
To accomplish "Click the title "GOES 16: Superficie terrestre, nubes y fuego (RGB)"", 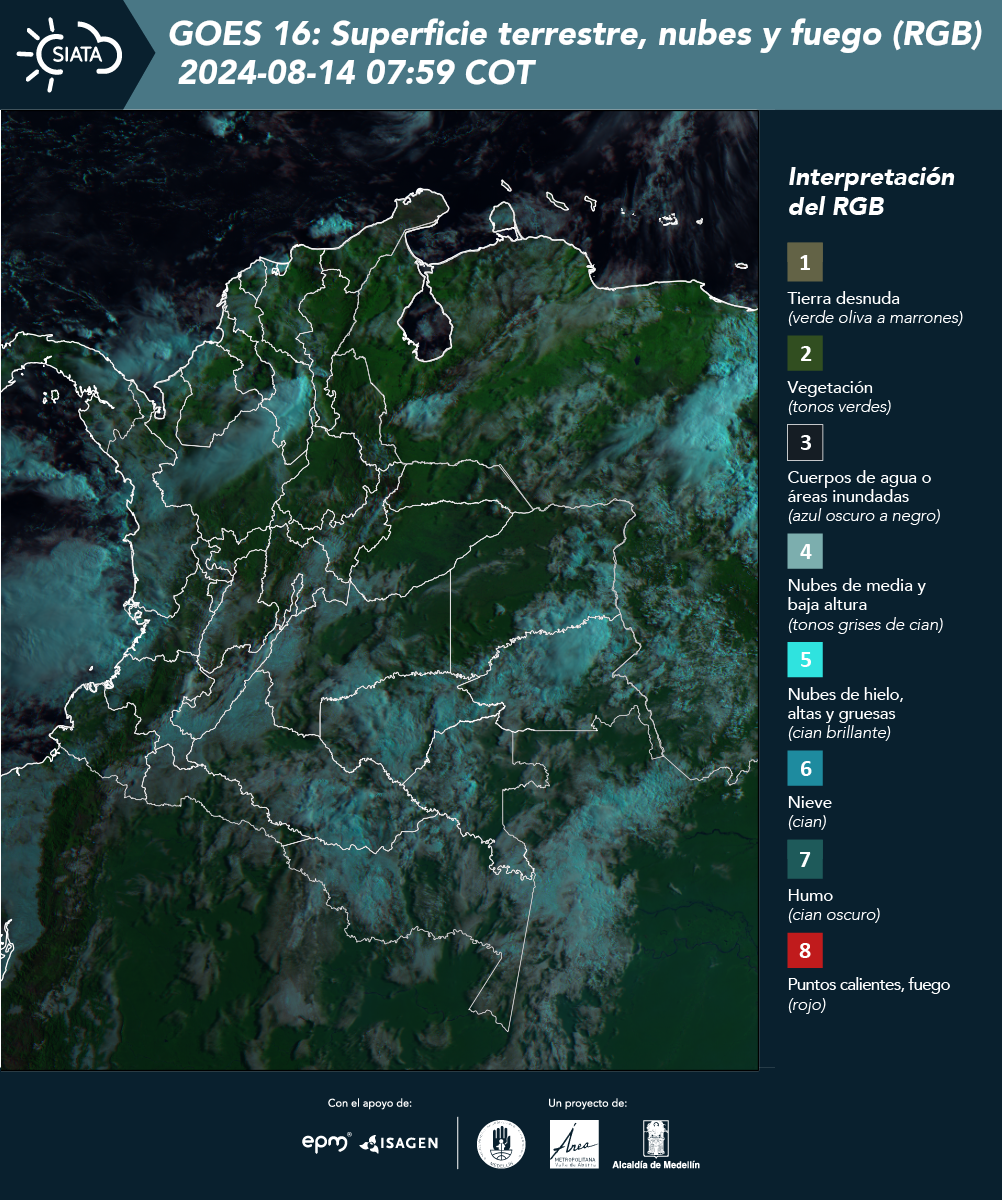I will coord(576,35).
